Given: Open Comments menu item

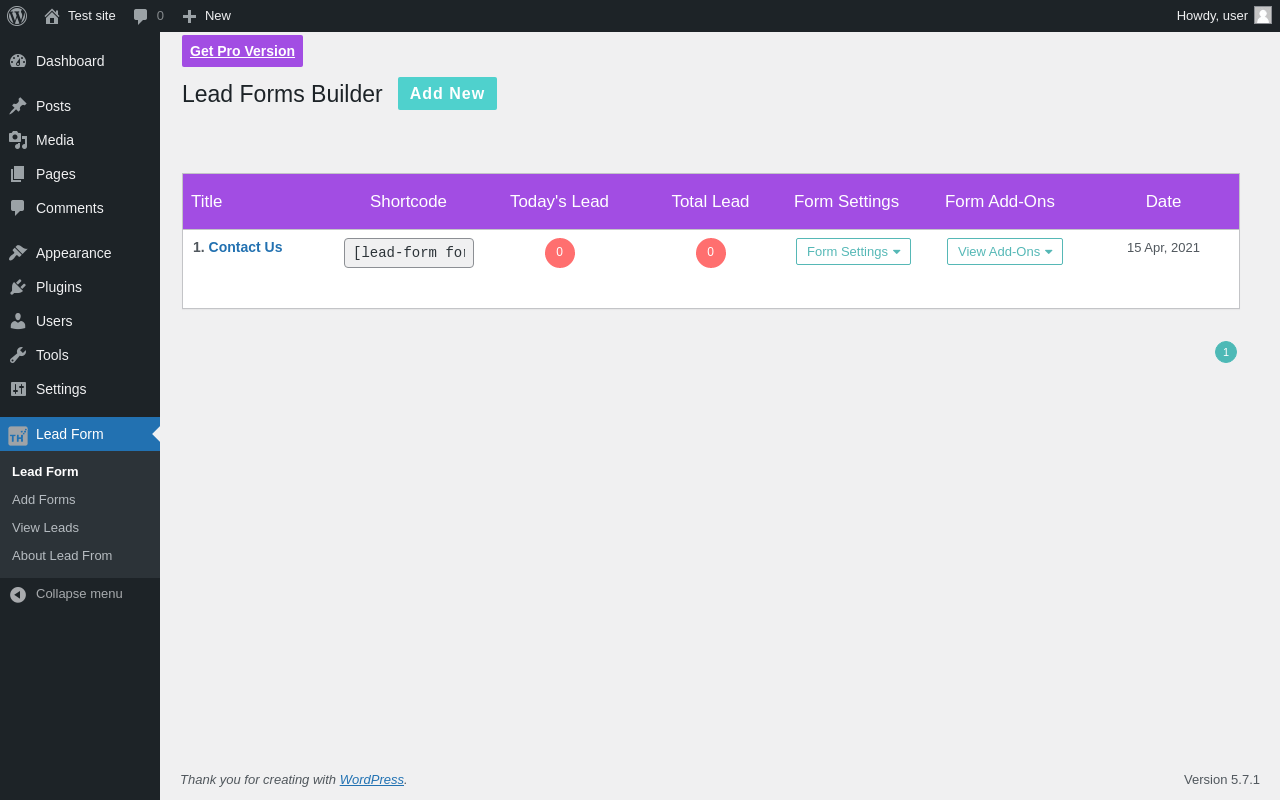Looking at the screenshot, I should point(80,208).
